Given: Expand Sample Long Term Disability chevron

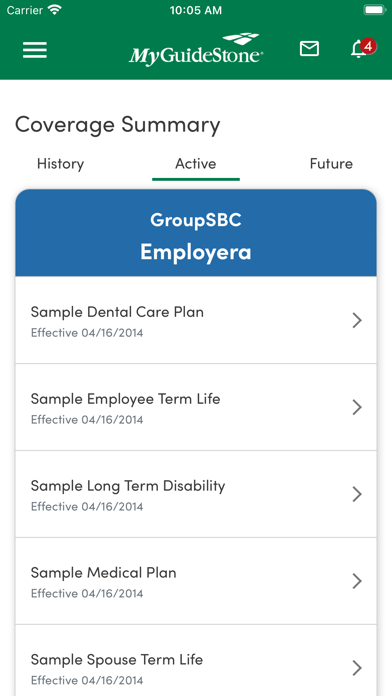Looking at the screenshot, I should (357, 494).
